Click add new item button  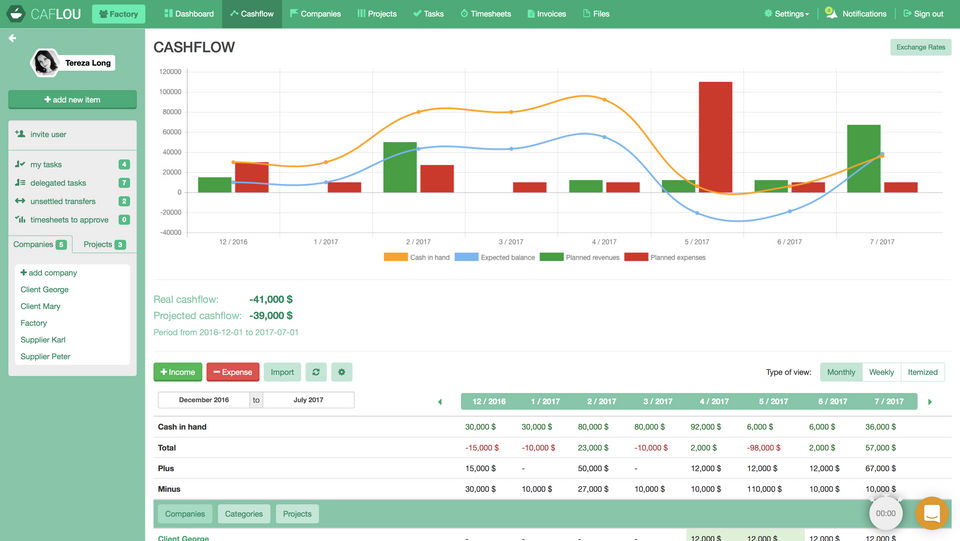pos(72,99)
